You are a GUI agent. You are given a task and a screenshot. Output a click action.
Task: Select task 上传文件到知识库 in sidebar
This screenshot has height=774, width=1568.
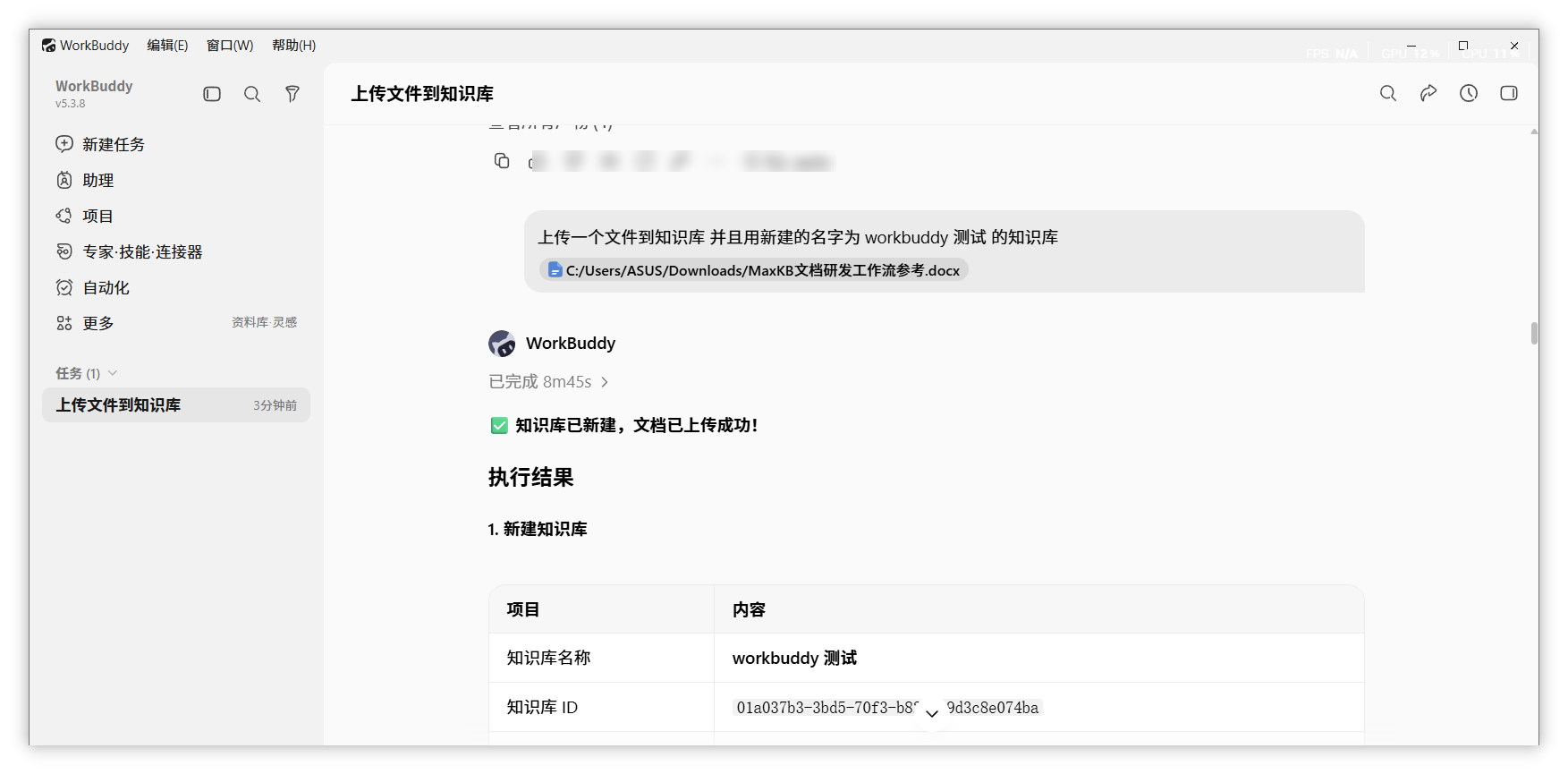pyautogui.click(x=176, y=404)
